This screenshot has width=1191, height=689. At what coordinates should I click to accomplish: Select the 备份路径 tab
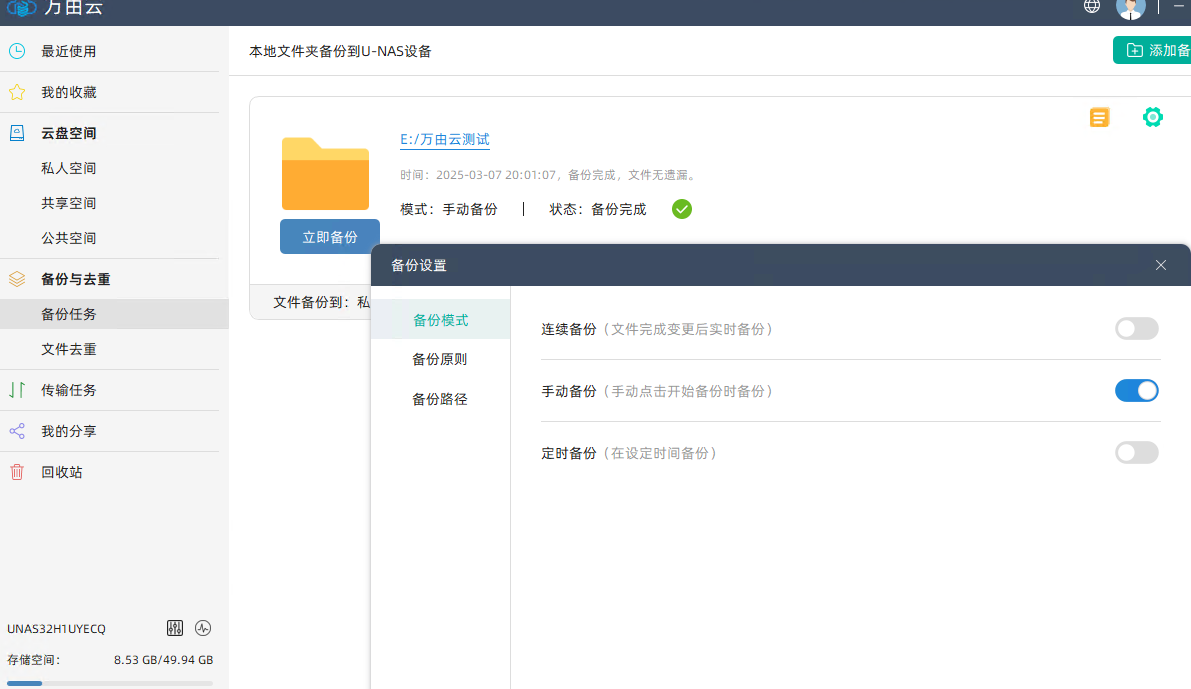(x=440, y=399)
